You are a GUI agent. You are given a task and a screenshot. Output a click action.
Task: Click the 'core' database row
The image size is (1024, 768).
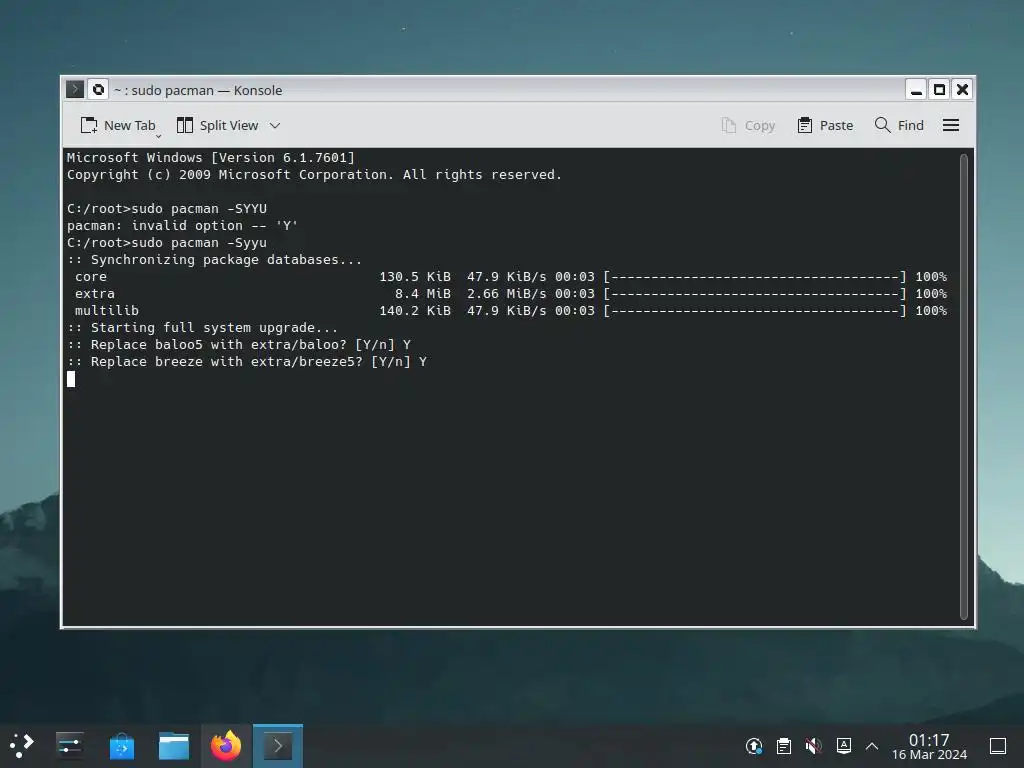coord(511,277)
